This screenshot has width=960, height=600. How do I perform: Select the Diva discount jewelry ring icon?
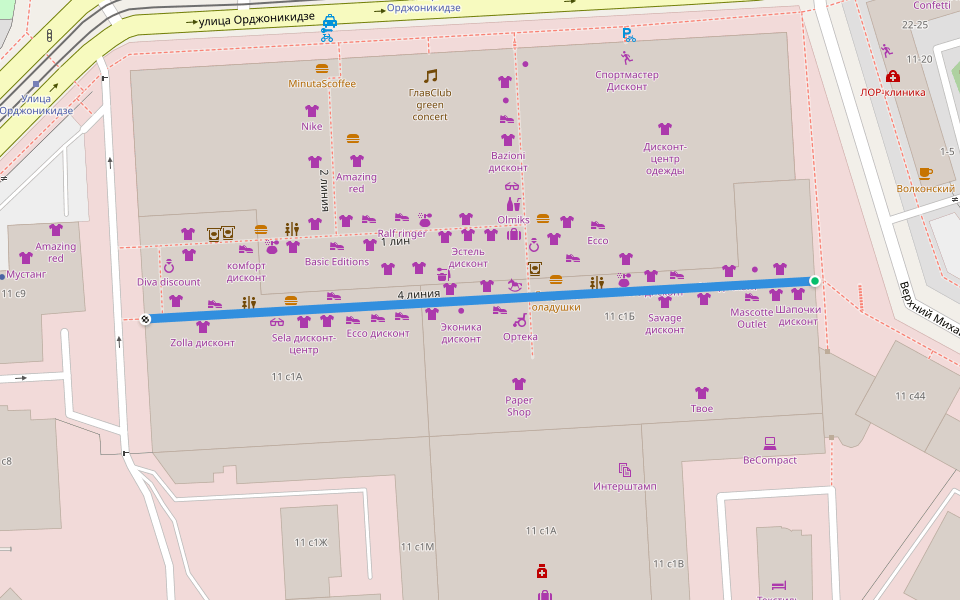coord(169,266)
